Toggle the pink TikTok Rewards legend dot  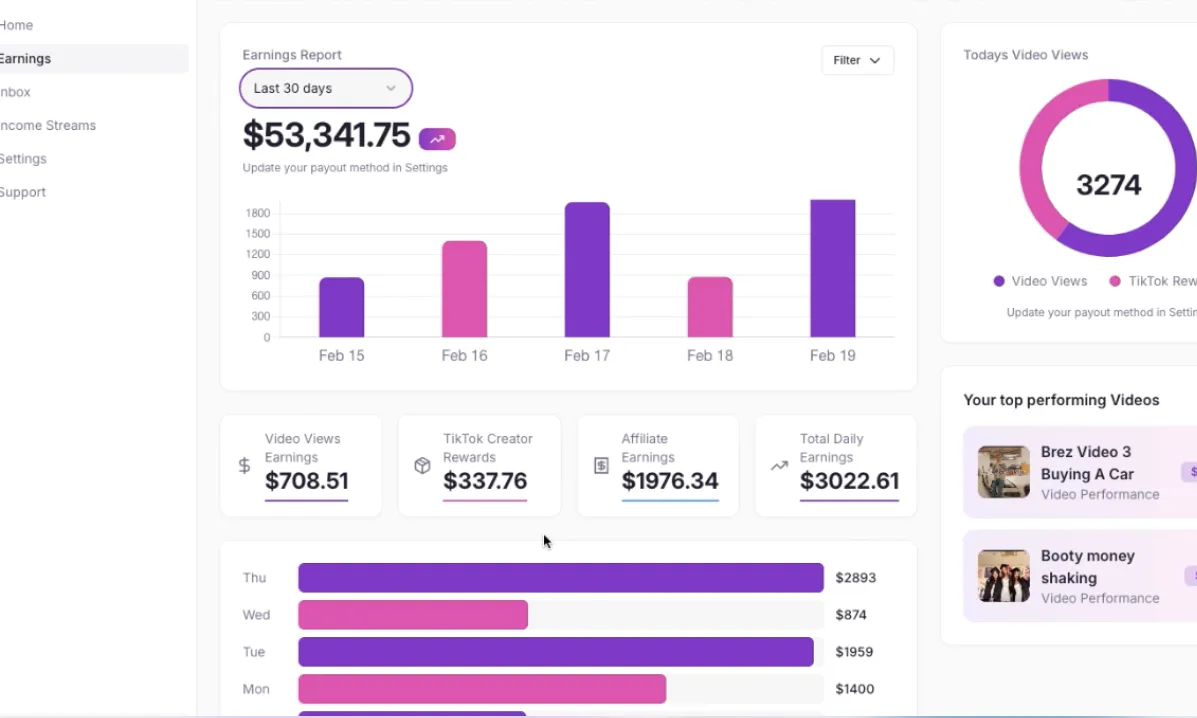[x=1115, y=282]
